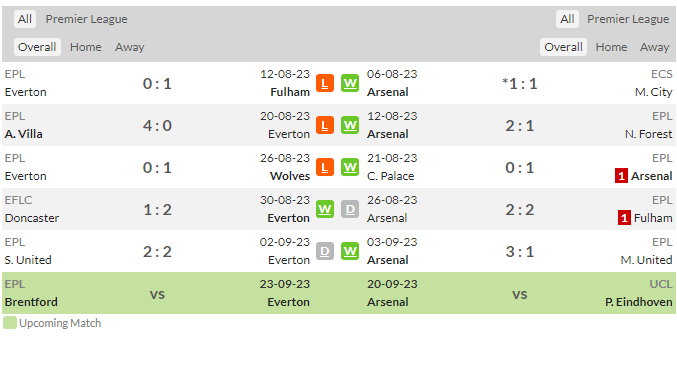This screenshot has width=677, height=368.
Task: Open the Arsenal 3:1 M. United score
Action: [520, 252]
